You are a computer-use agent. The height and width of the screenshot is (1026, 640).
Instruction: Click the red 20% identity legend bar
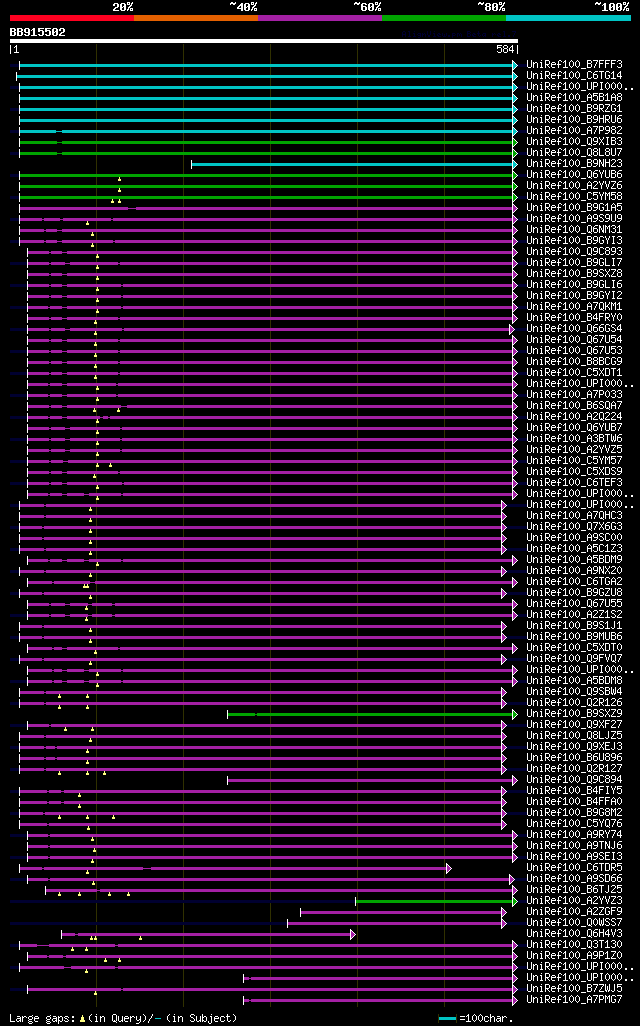click(x=72, y=18)
